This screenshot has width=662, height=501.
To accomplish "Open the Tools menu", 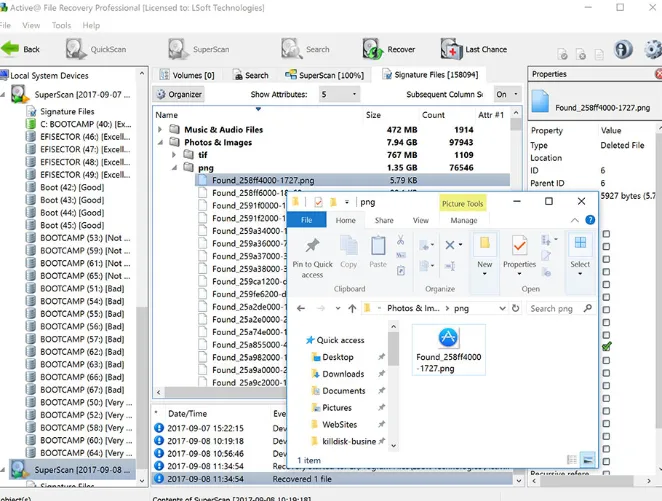I will [61, 25].
